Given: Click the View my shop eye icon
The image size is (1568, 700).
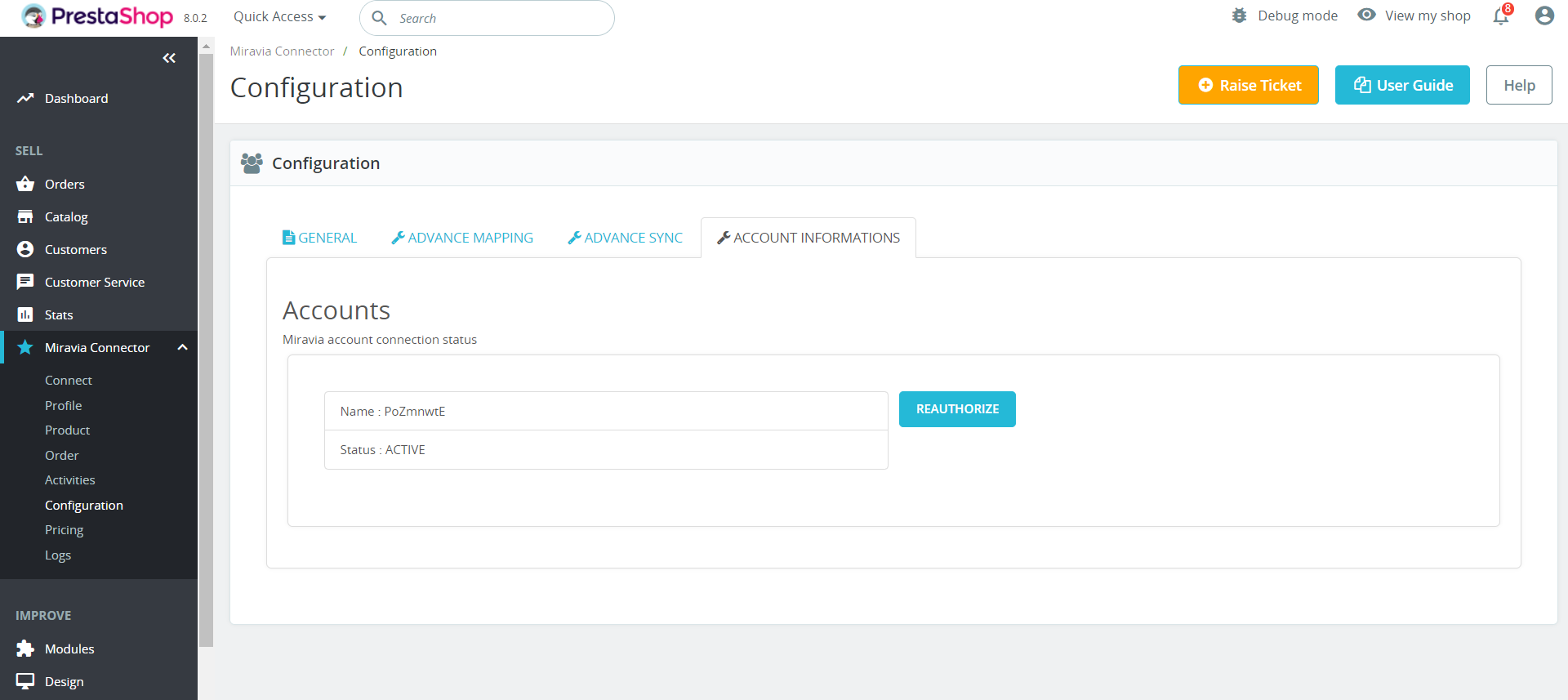Looking at the screenshot, I should [x=1366, y=15].
